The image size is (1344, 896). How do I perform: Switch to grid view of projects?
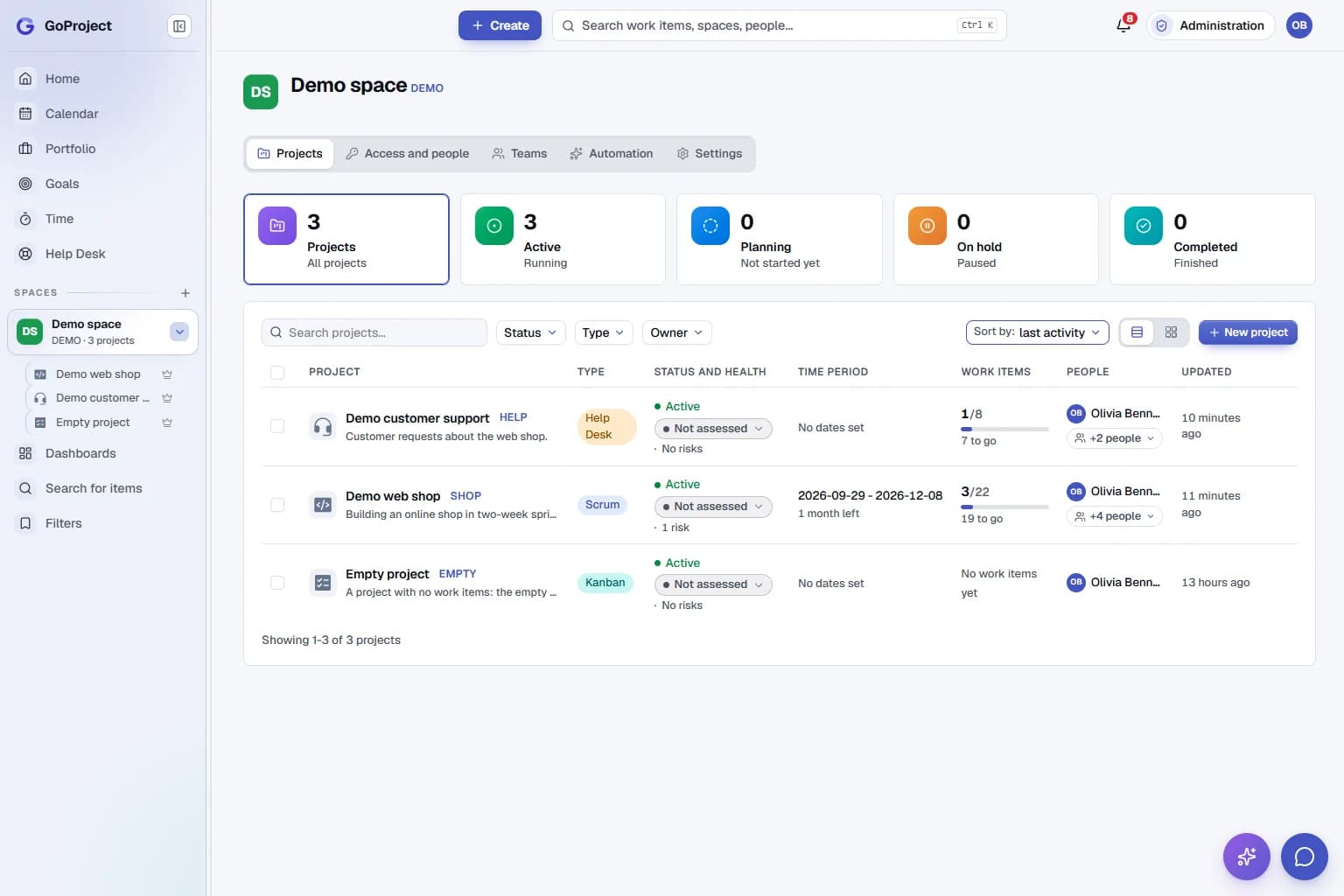pyautogui.click(x=1171, y=332)
